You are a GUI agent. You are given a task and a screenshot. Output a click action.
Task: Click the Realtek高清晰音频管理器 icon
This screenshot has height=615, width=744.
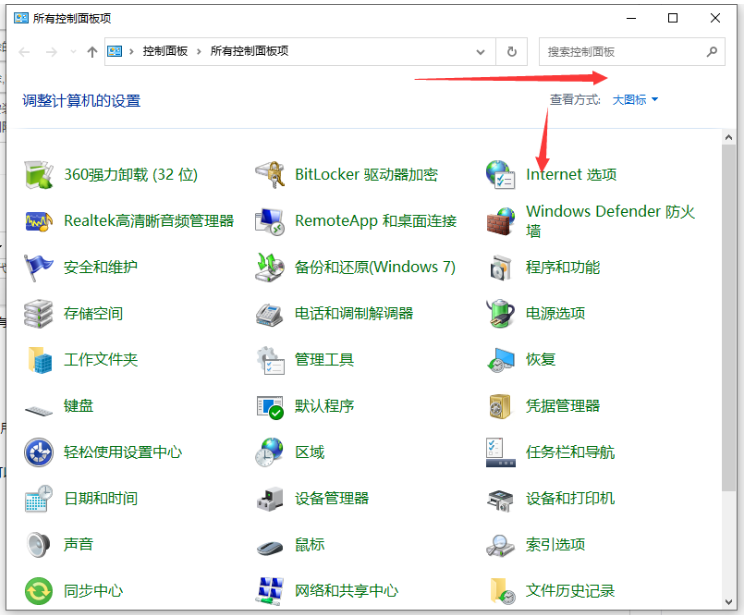coord(38,221)
